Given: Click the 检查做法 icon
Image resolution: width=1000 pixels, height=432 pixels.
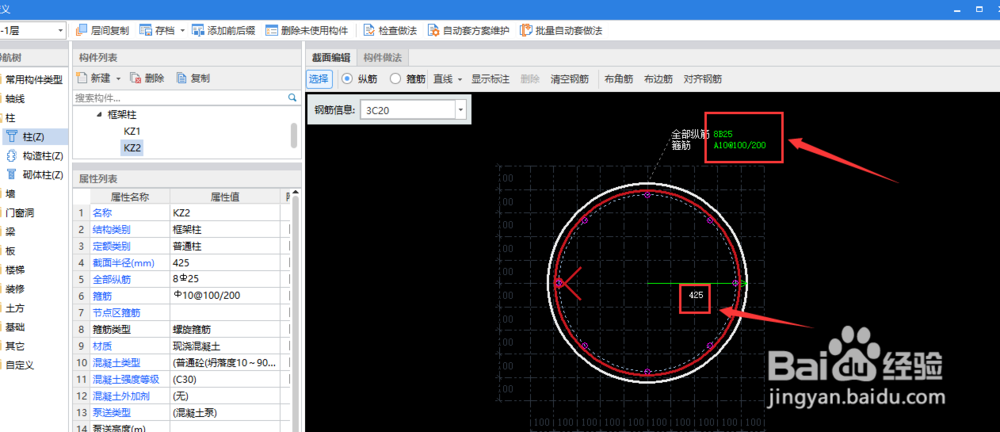Looking at the screenshot, I should click(369, 30).
